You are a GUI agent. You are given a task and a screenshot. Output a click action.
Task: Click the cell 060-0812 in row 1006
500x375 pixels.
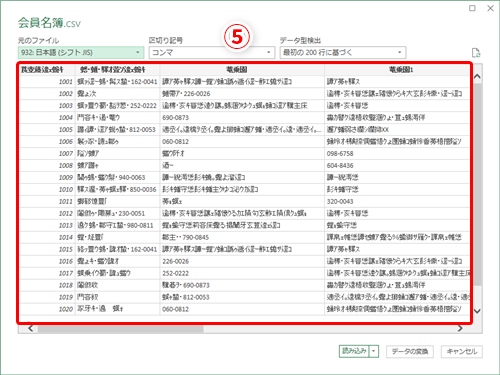pos(242,142)
